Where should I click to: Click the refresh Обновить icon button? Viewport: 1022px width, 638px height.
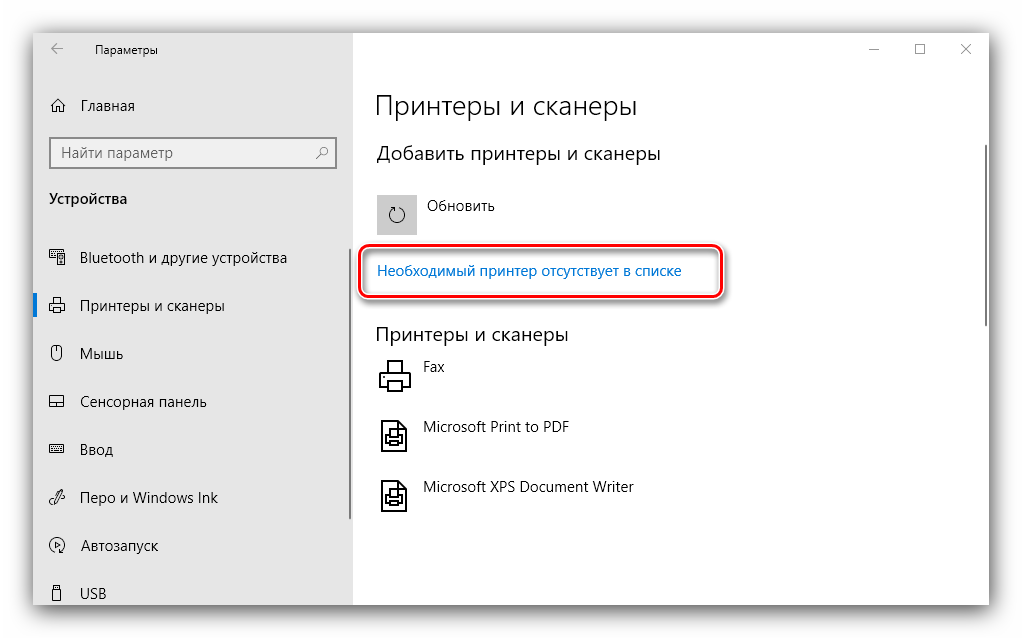click(397, 214)
